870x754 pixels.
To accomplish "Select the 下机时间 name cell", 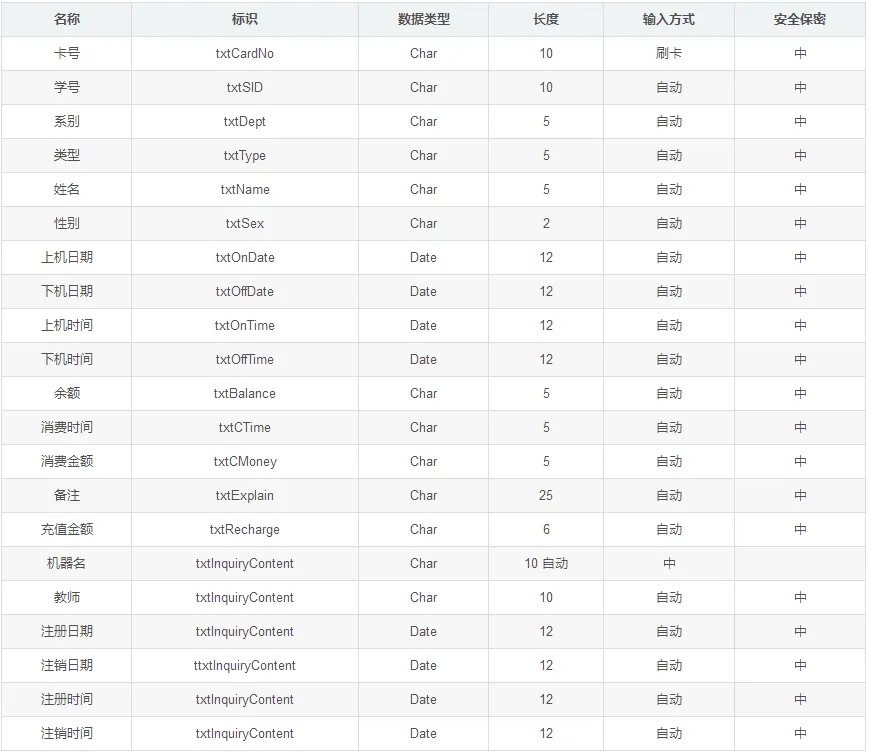I will tap(67, 359).
